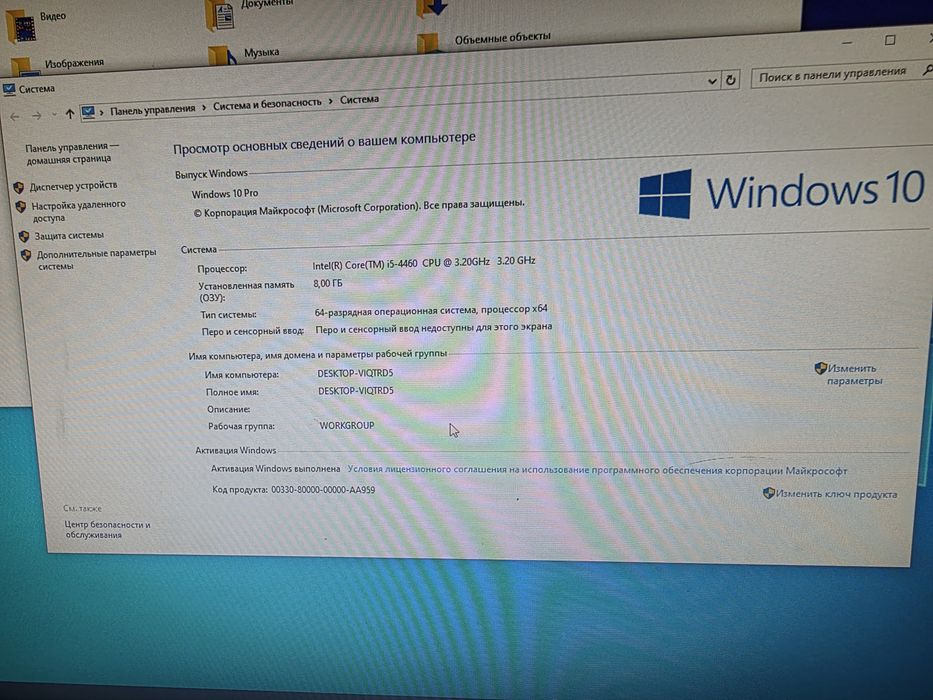Click the Активация Windows выполнена text
This screenshot has height=700, width=933.
pos(275,468)
